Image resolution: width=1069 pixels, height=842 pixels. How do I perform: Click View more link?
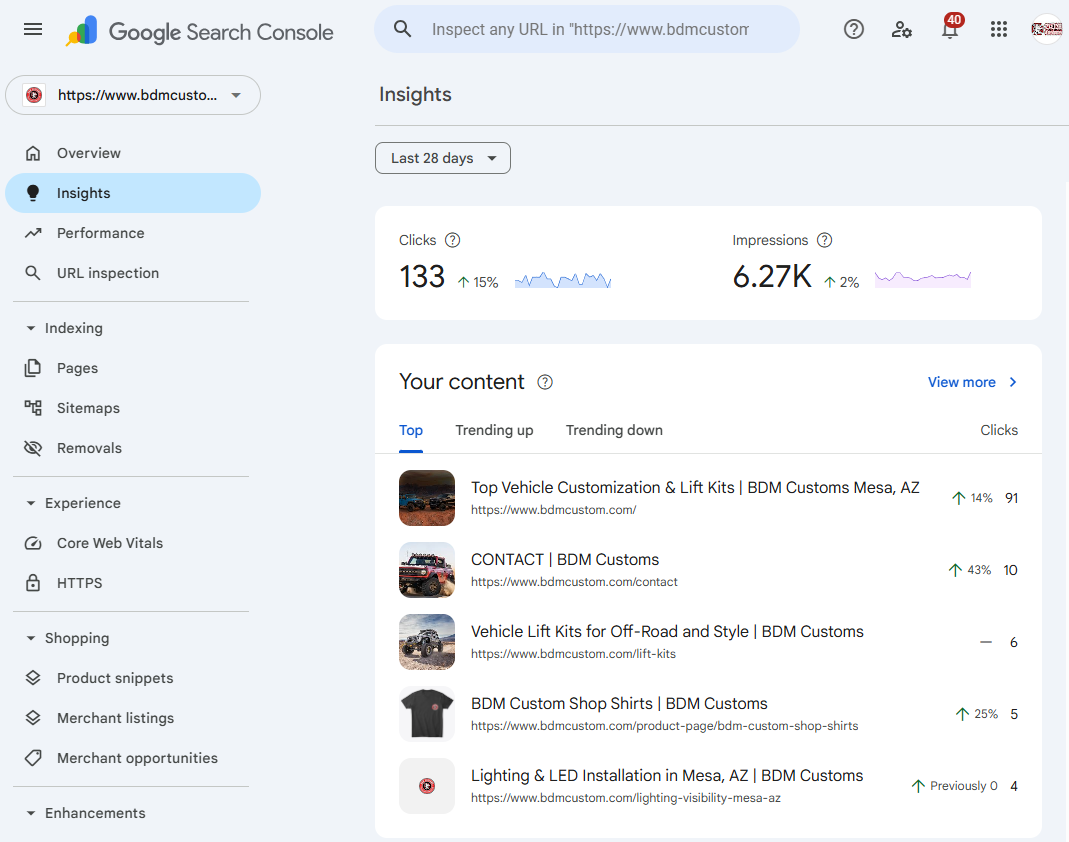coord(973,382)
